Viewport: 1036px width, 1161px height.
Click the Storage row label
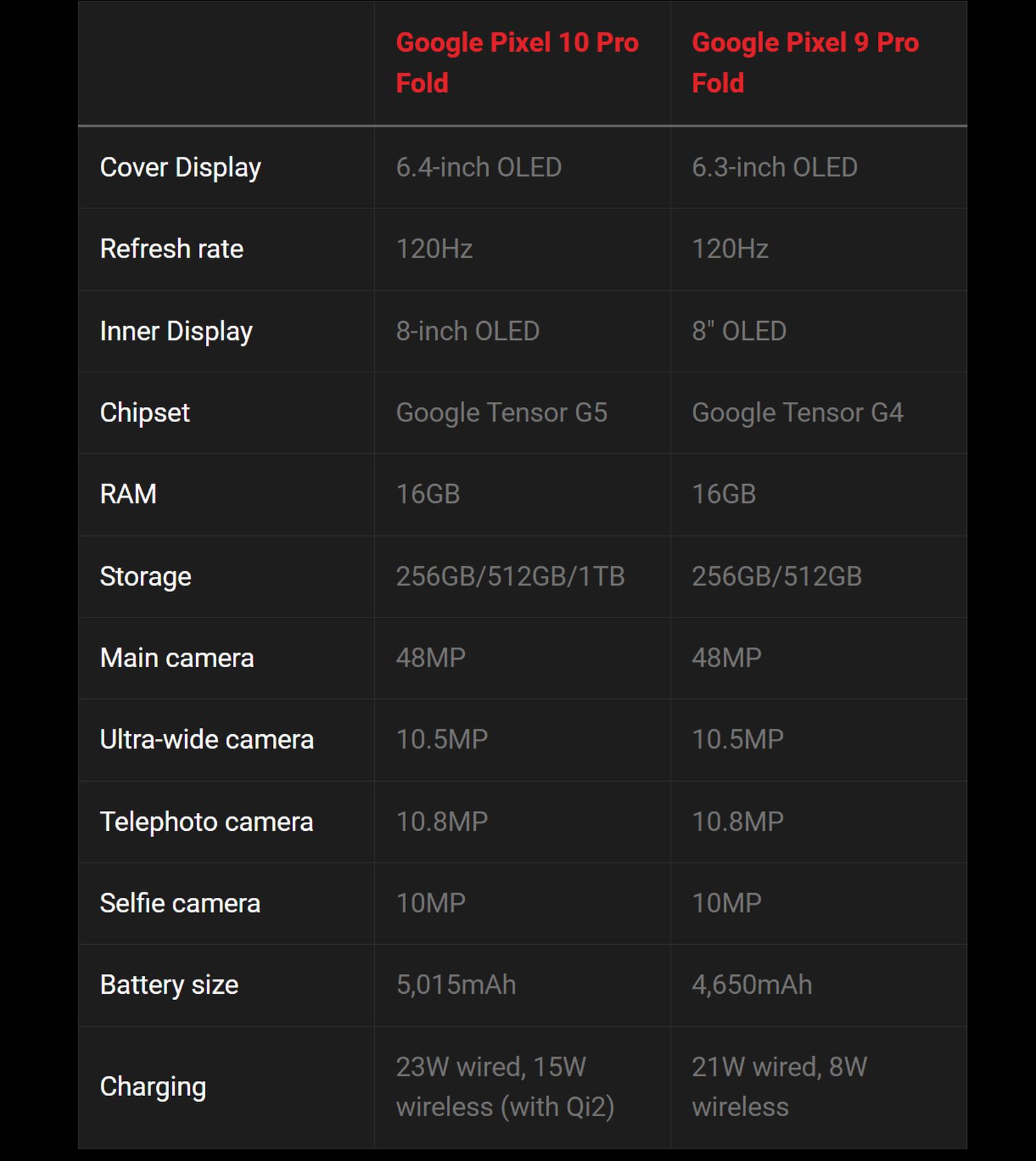click(145, 577)
